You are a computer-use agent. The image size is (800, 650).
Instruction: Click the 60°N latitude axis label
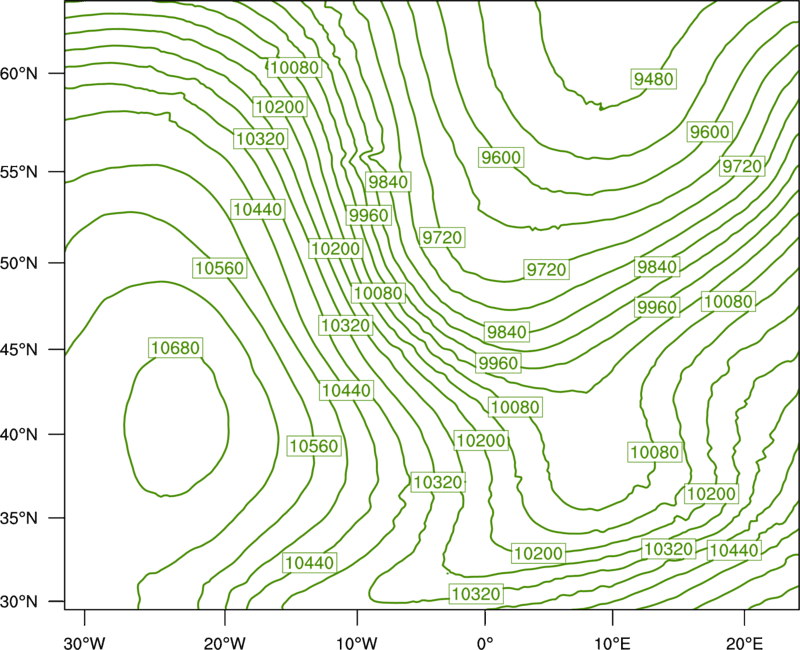19,73
